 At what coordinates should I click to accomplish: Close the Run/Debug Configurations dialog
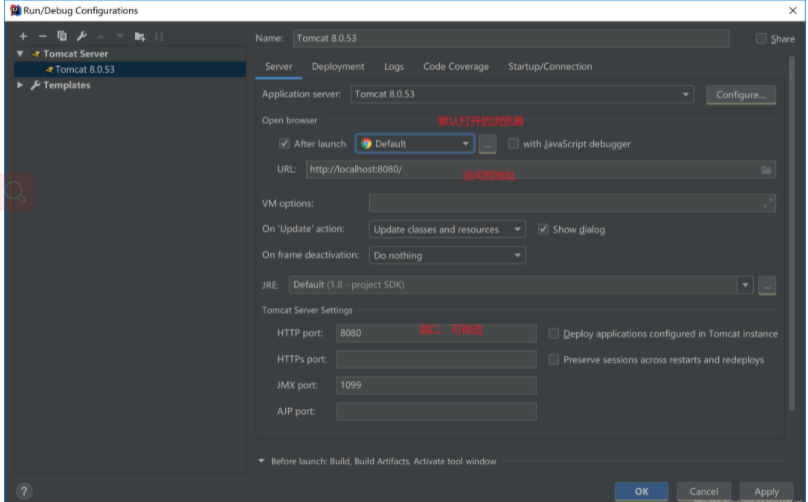pyautogui.click(x=793, y=10)
